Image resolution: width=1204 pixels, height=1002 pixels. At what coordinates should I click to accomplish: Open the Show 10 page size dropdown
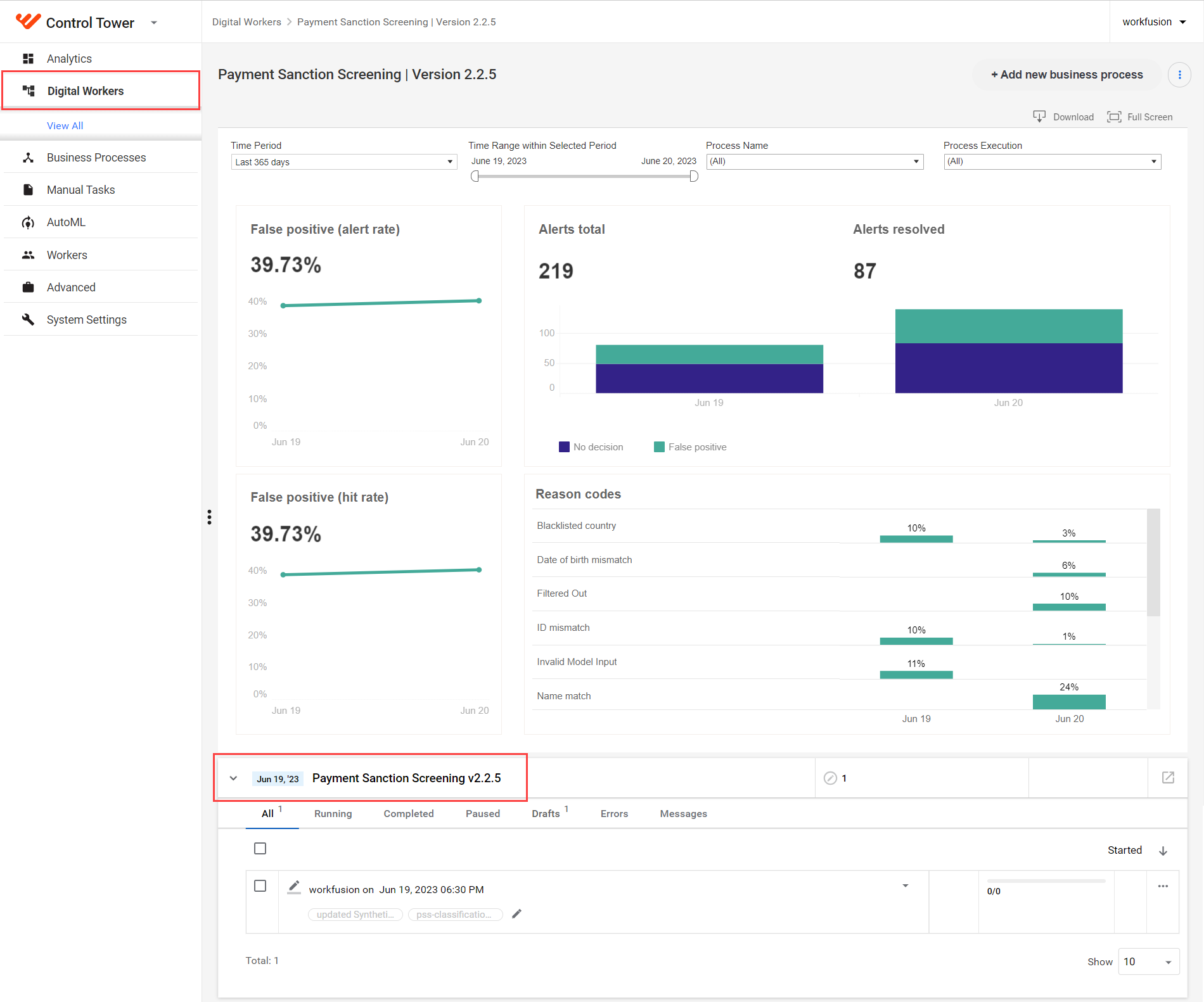coord(1149,961)
